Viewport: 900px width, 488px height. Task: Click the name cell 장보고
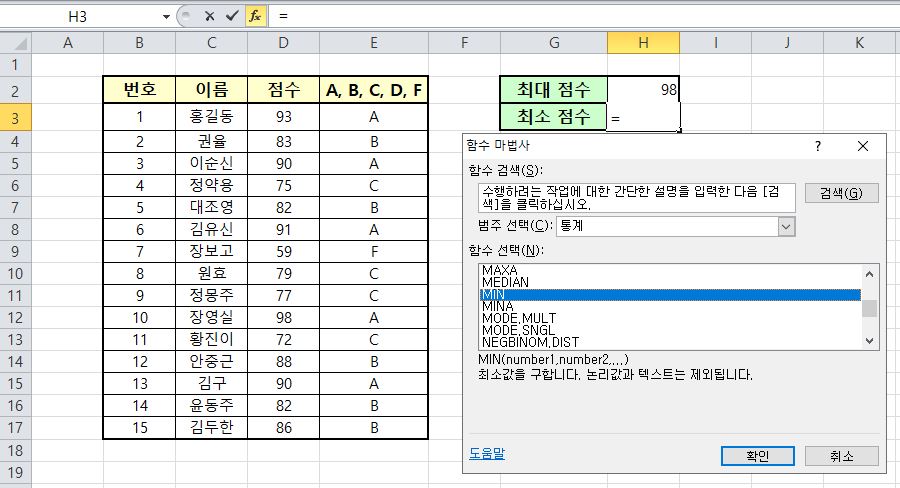[x=212, y=251]
